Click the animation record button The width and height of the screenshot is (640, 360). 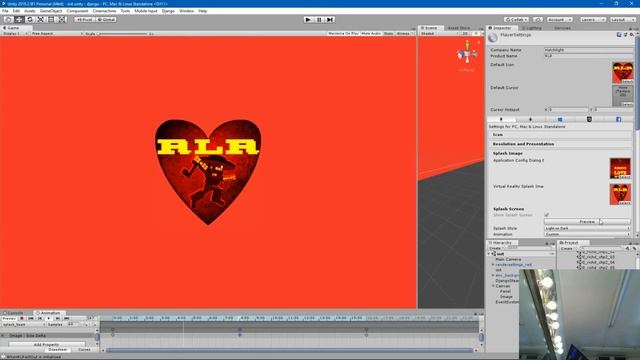click(x=22, y=318)
